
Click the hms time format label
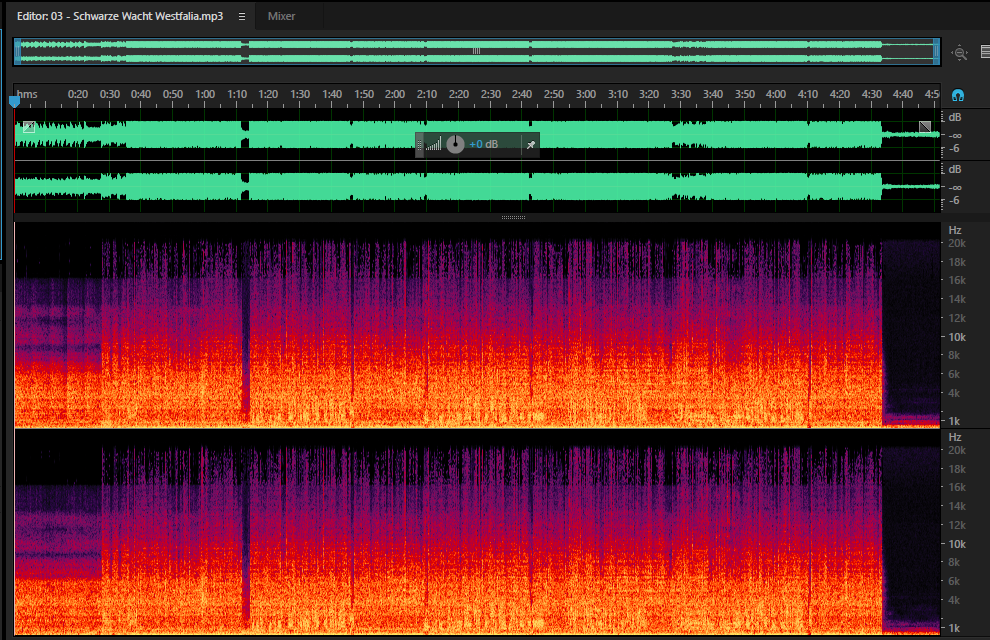point(27,95)
